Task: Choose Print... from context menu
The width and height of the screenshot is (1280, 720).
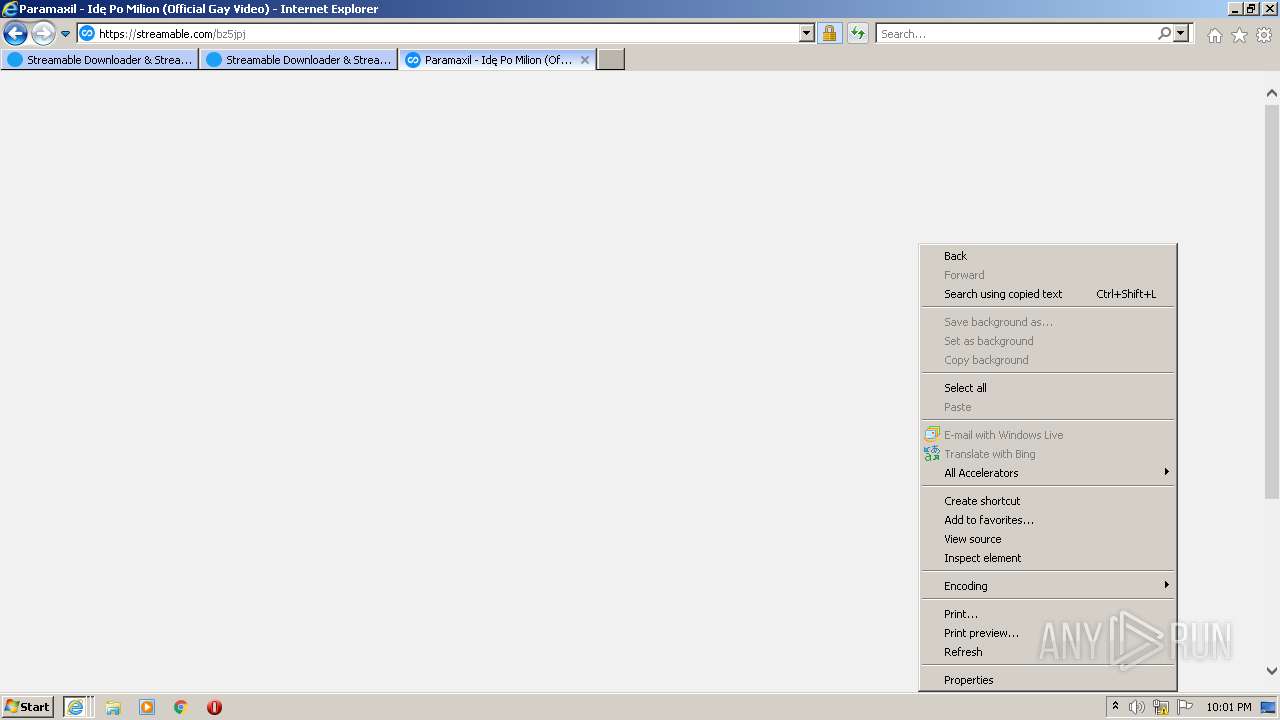Action: coord(1048,614)
